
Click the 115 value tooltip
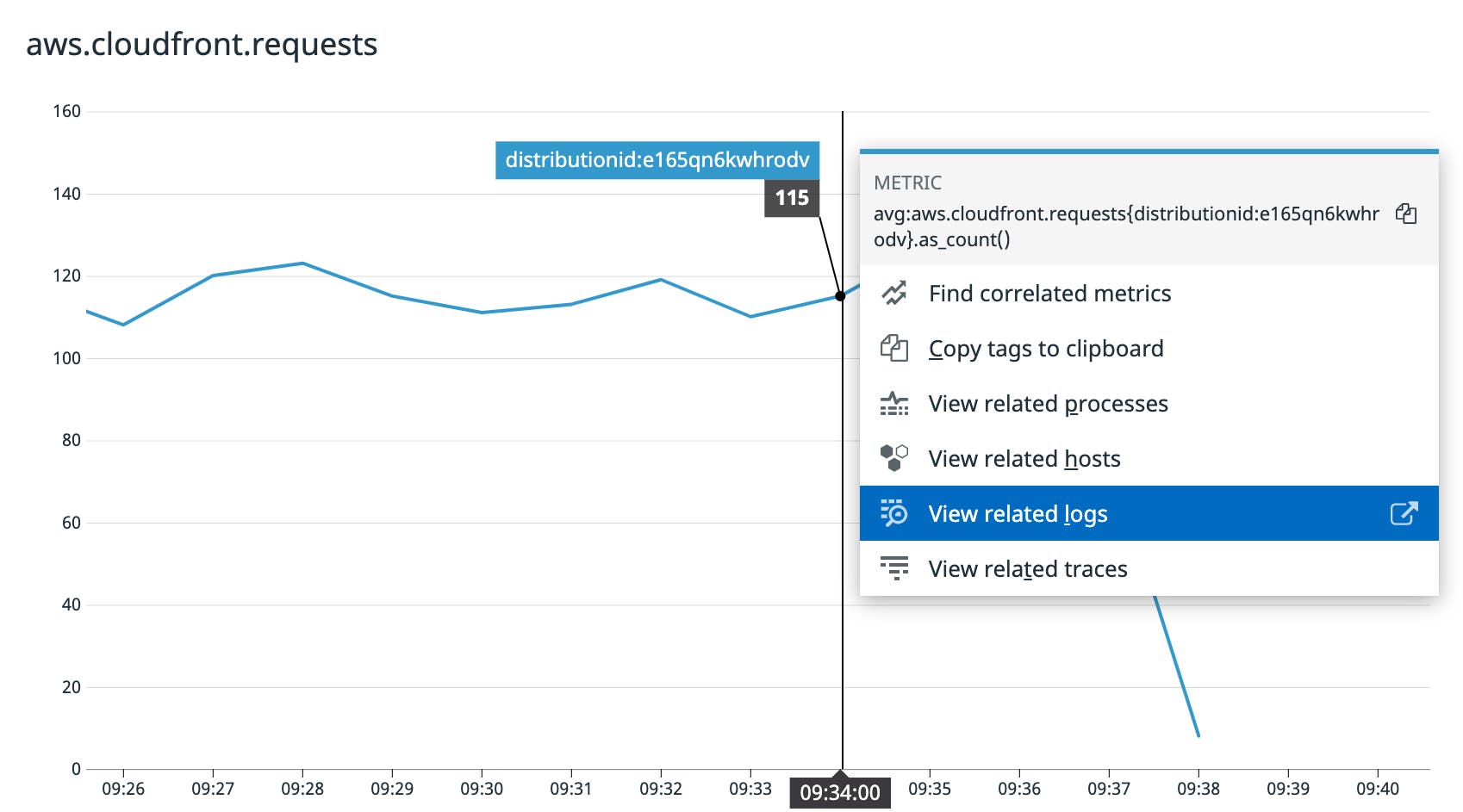click(x=790, y=197)
